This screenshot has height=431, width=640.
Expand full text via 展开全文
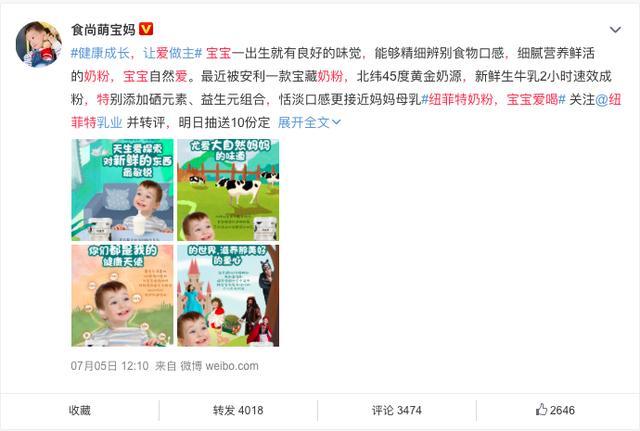click(x=304, y=122)
